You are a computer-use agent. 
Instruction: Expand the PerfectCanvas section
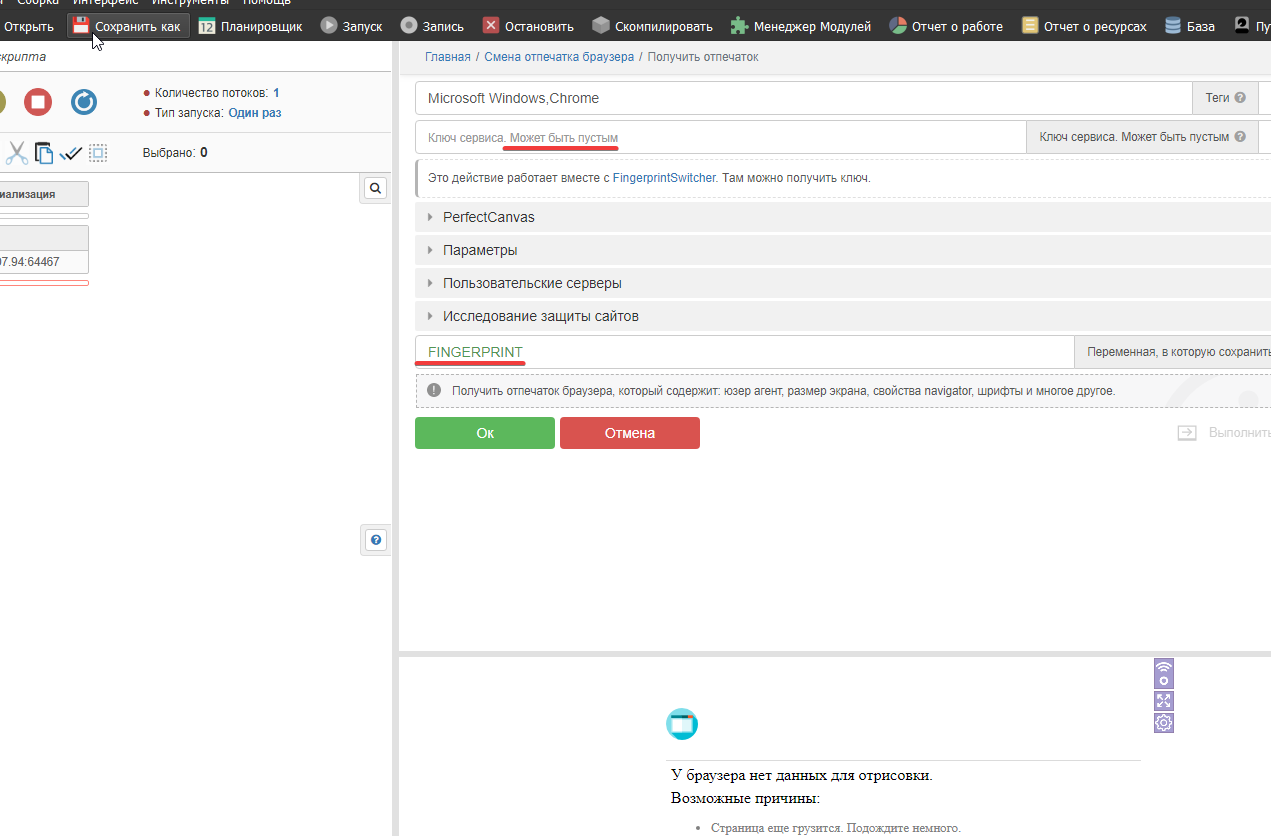pyautogui.click(x=489, y=217)
